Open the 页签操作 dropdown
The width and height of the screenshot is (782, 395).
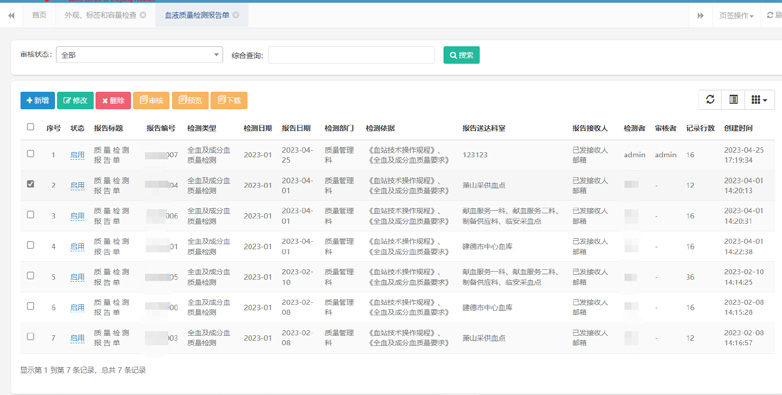tap(736, 15)
